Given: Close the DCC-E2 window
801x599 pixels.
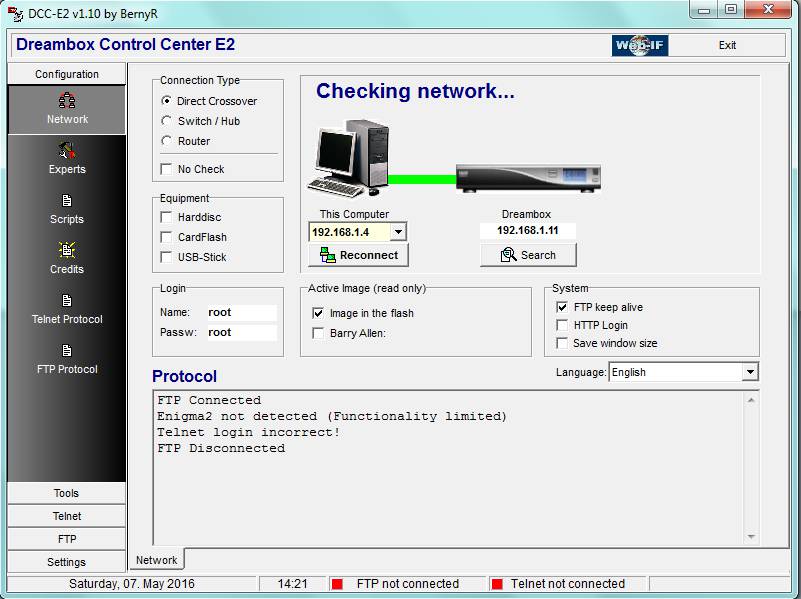Looking at the screenshot, I should [x=769, y=10].
